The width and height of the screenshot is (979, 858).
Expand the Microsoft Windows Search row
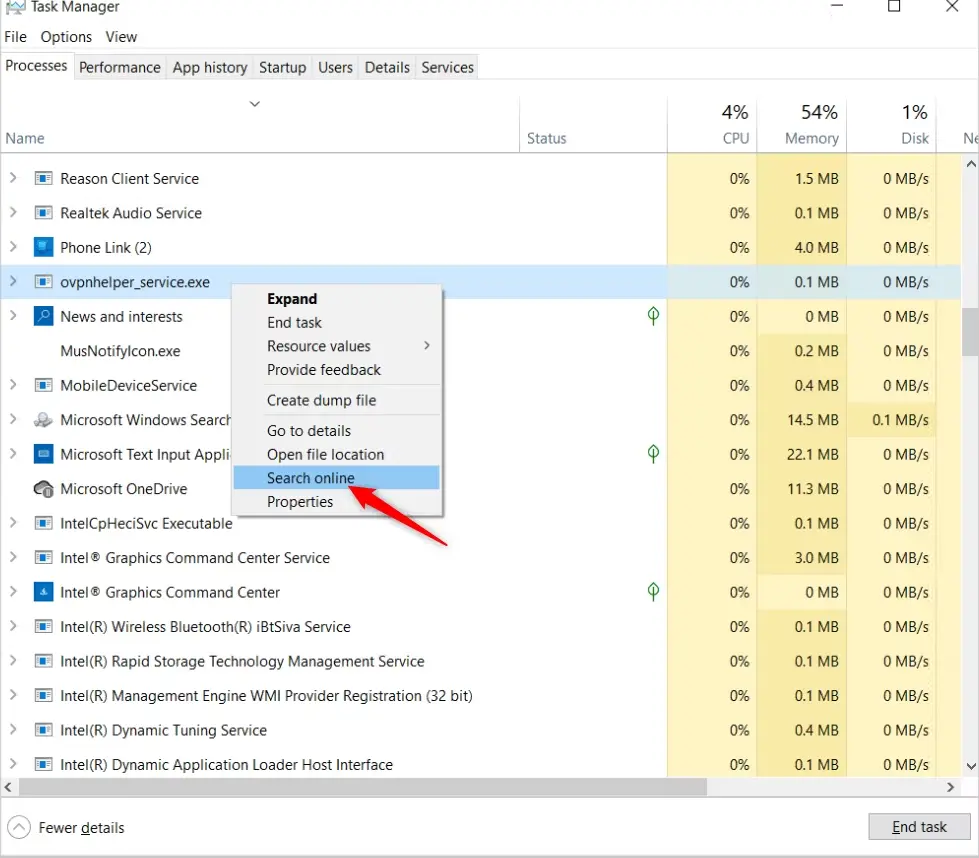point(13,419)
